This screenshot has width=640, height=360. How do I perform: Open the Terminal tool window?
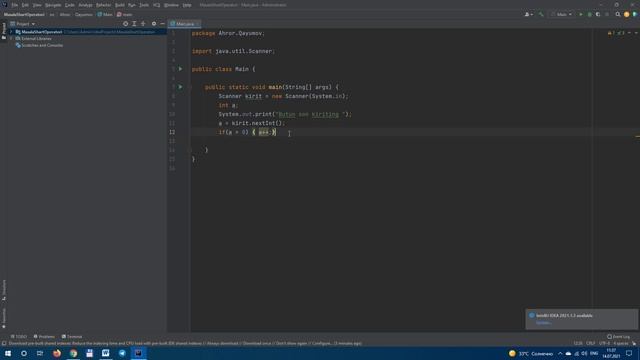click(x=72, y=337)
